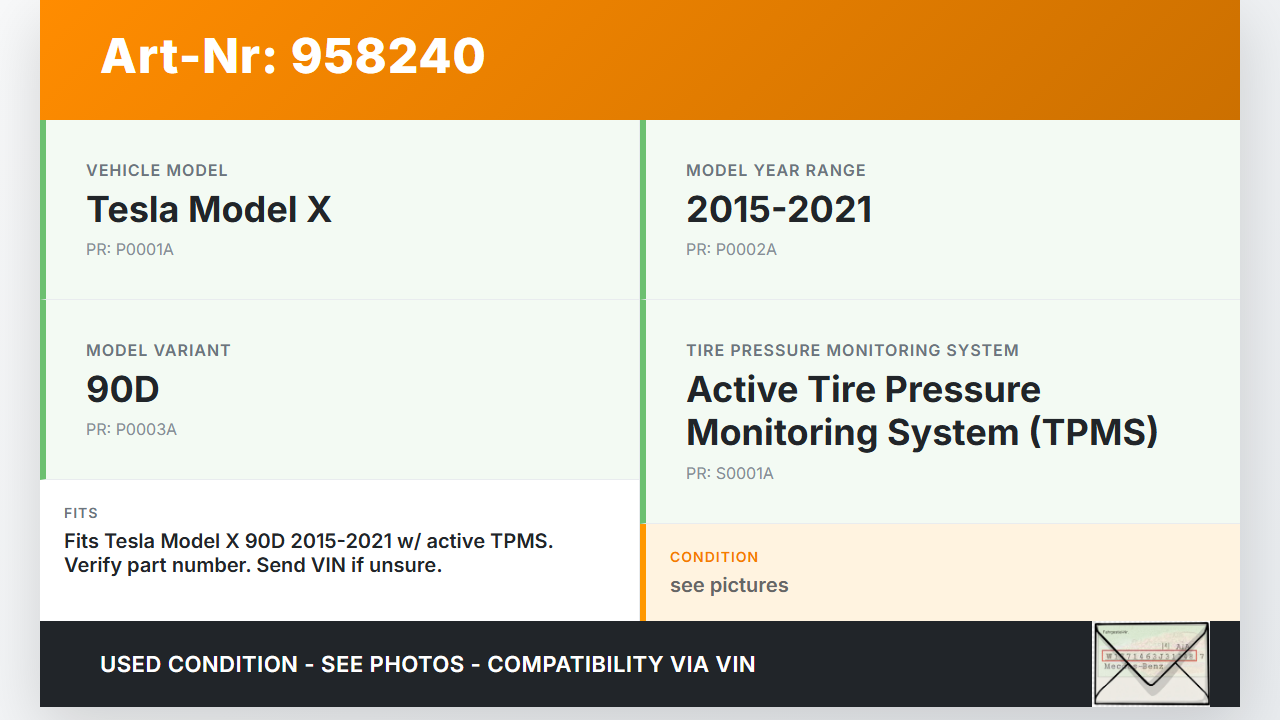Viewport: 1280px width, 720px height.
Task: Click the "see pictures" condition text
Action: (x=729, y=585)
